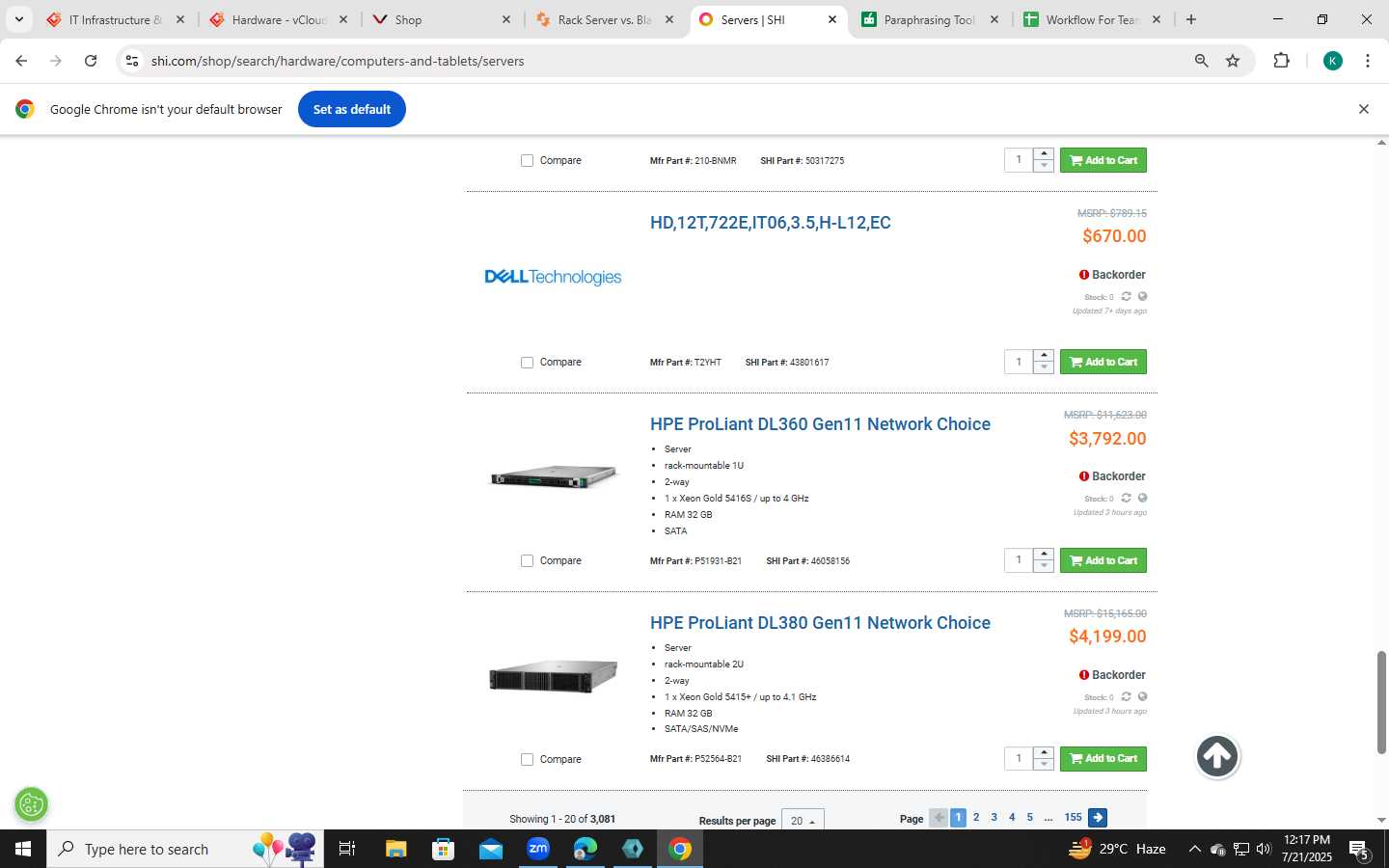Add DL360 Gen11 to cart
1389x868 pixels.
[1103, 560]
